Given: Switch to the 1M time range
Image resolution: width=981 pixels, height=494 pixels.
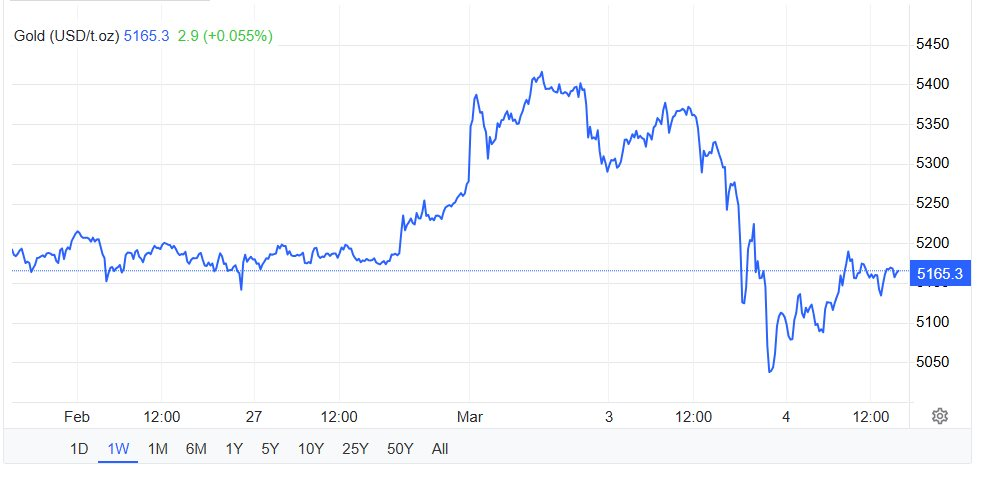Looking at the screenshot, I should 157,449.
